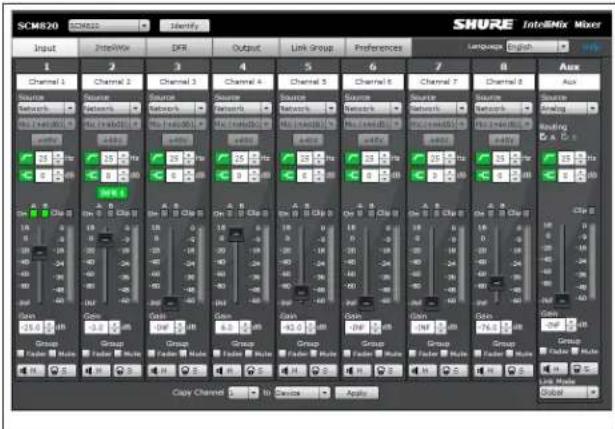
Task: Click the Aux fader handle
Action: tap(562, 301)
